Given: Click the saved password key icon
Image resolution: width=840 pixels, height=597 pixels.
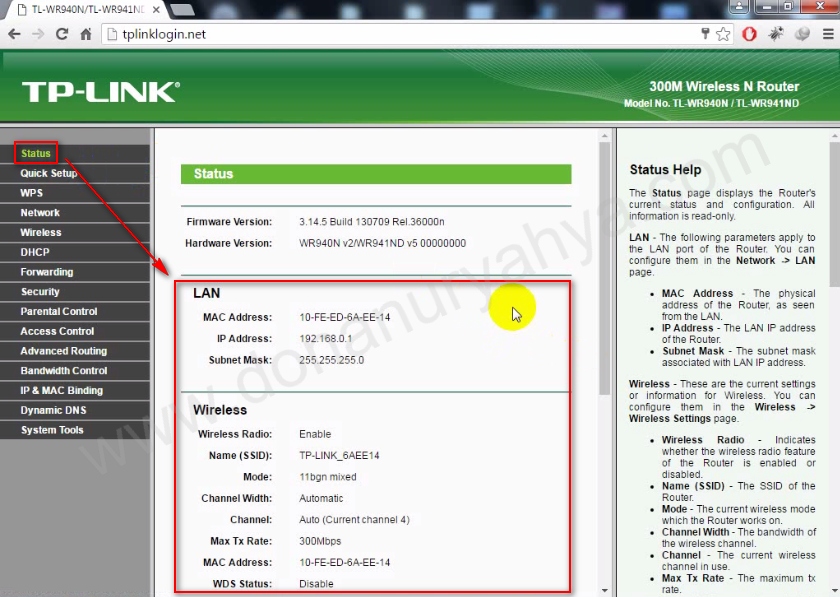Looking at the screenshot, I should [706, 34].
